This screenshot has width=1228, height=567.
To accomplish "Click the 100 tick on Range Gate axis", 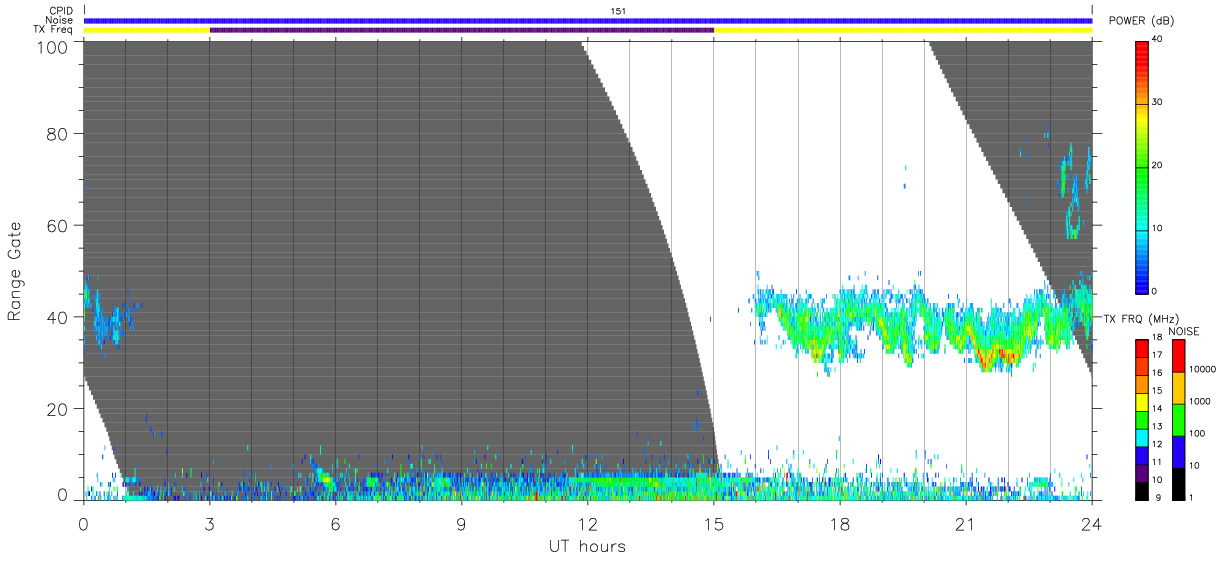I will coord(54,46).
